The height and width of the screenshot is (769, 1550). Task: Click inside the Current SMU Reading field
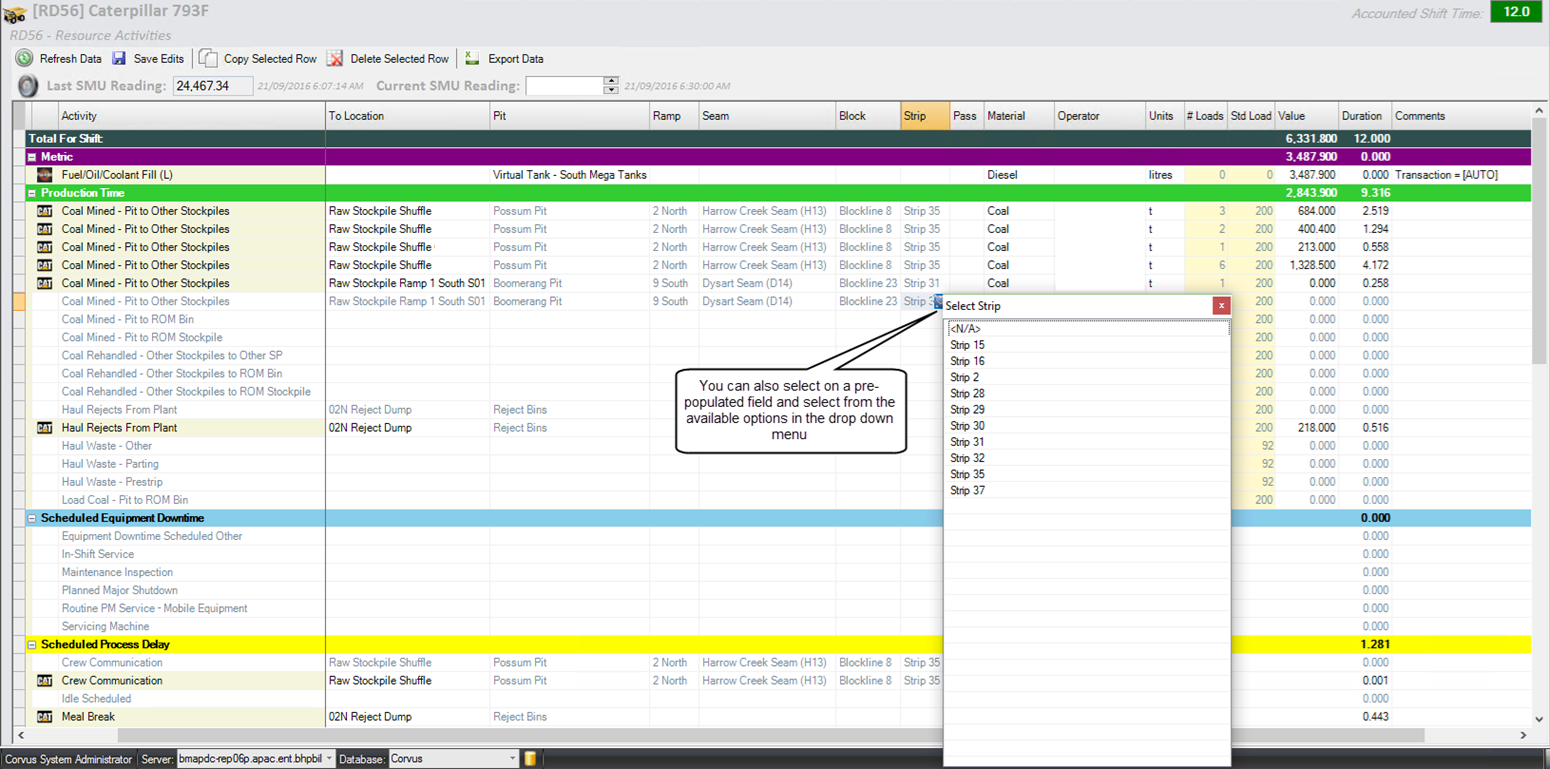coord(565,86)
